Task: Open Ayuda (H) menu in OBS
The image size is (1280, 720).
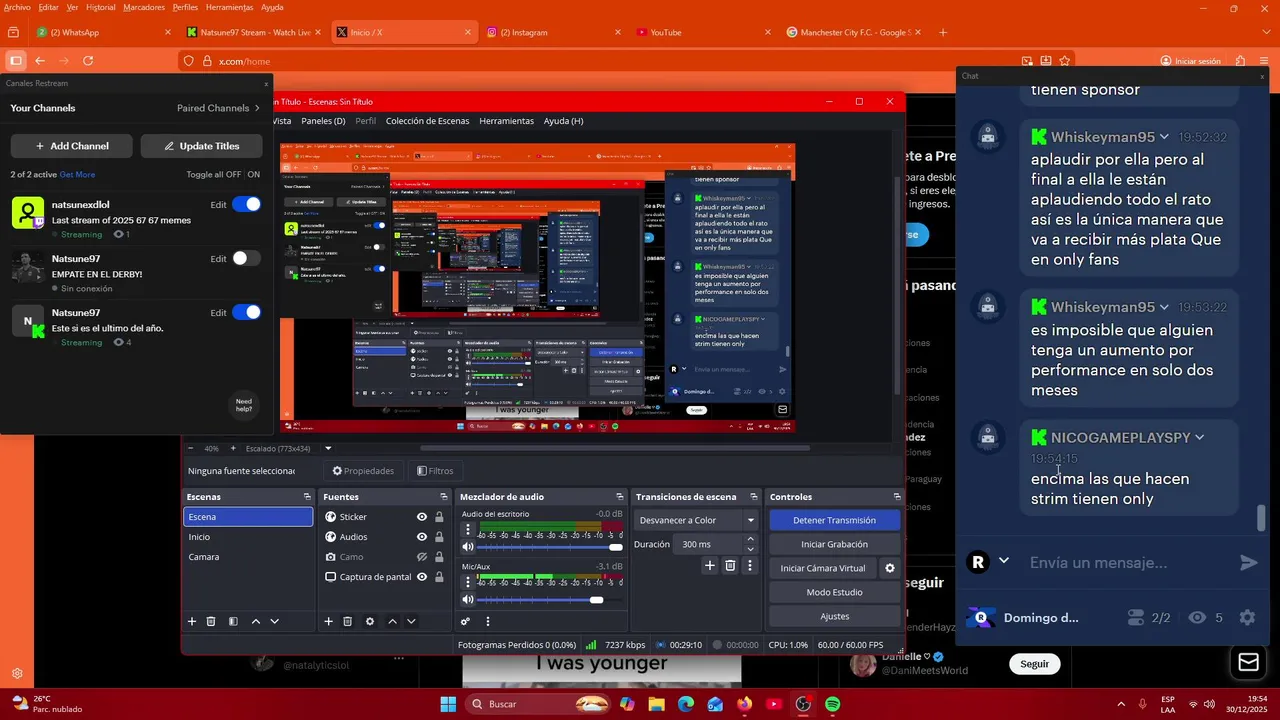Action: point(563,121)
